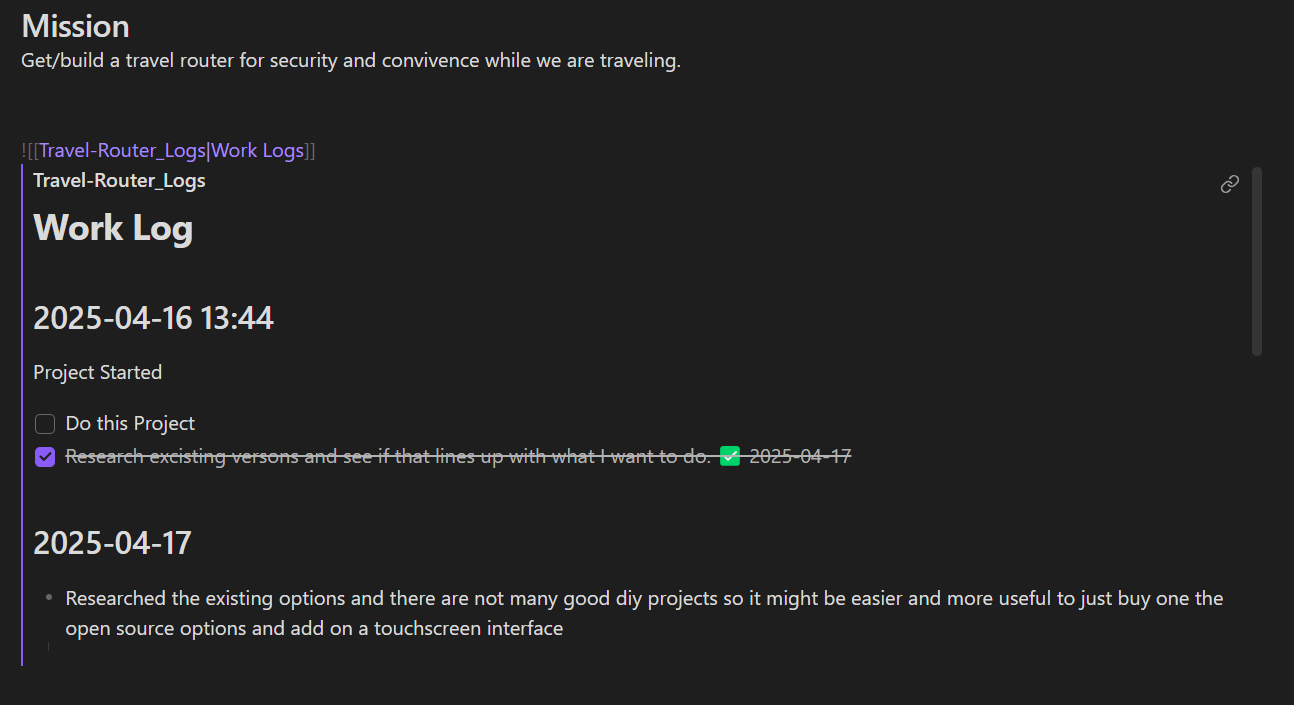
Task: Click the "Do this Project" task text
Action: coord(130,424)
